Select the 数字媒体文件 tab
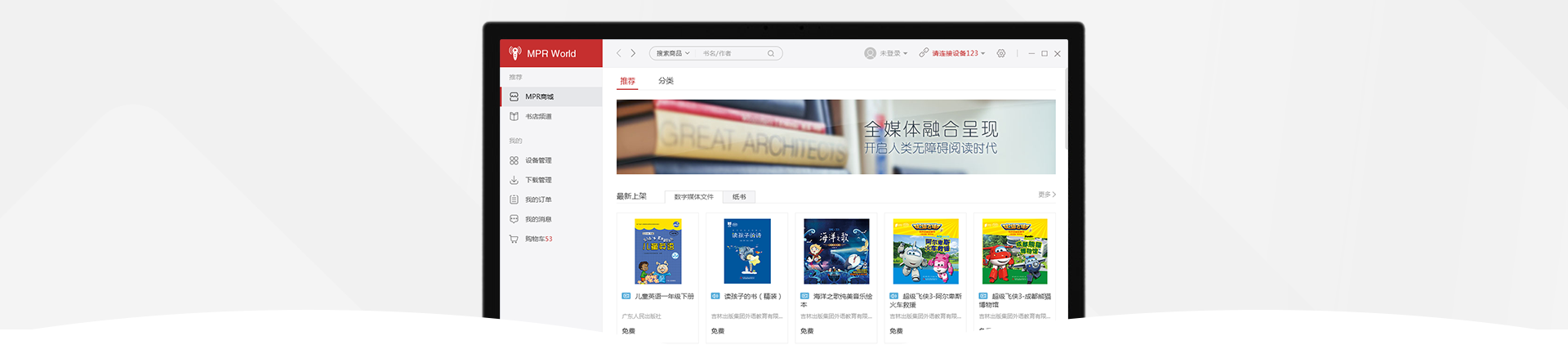1568x345 pixels. [x=693, y=197]
